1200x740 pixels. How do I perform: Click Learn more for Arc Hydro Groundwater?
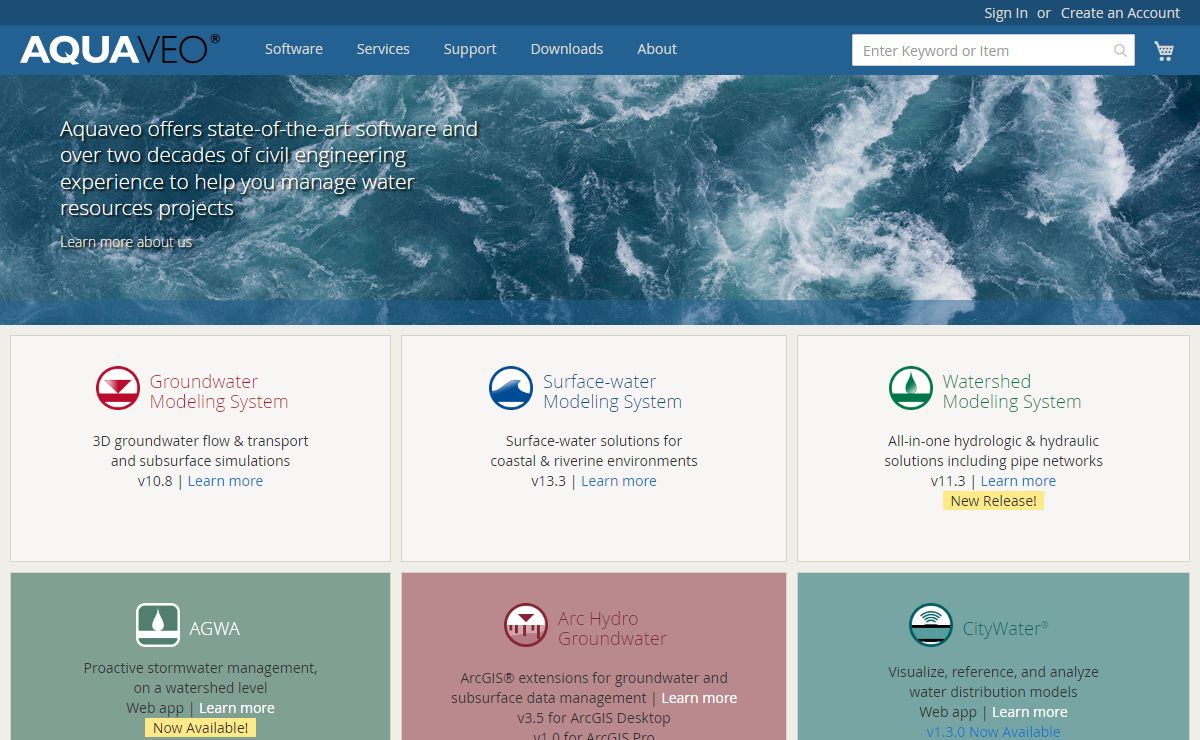[x=699, y=698]
